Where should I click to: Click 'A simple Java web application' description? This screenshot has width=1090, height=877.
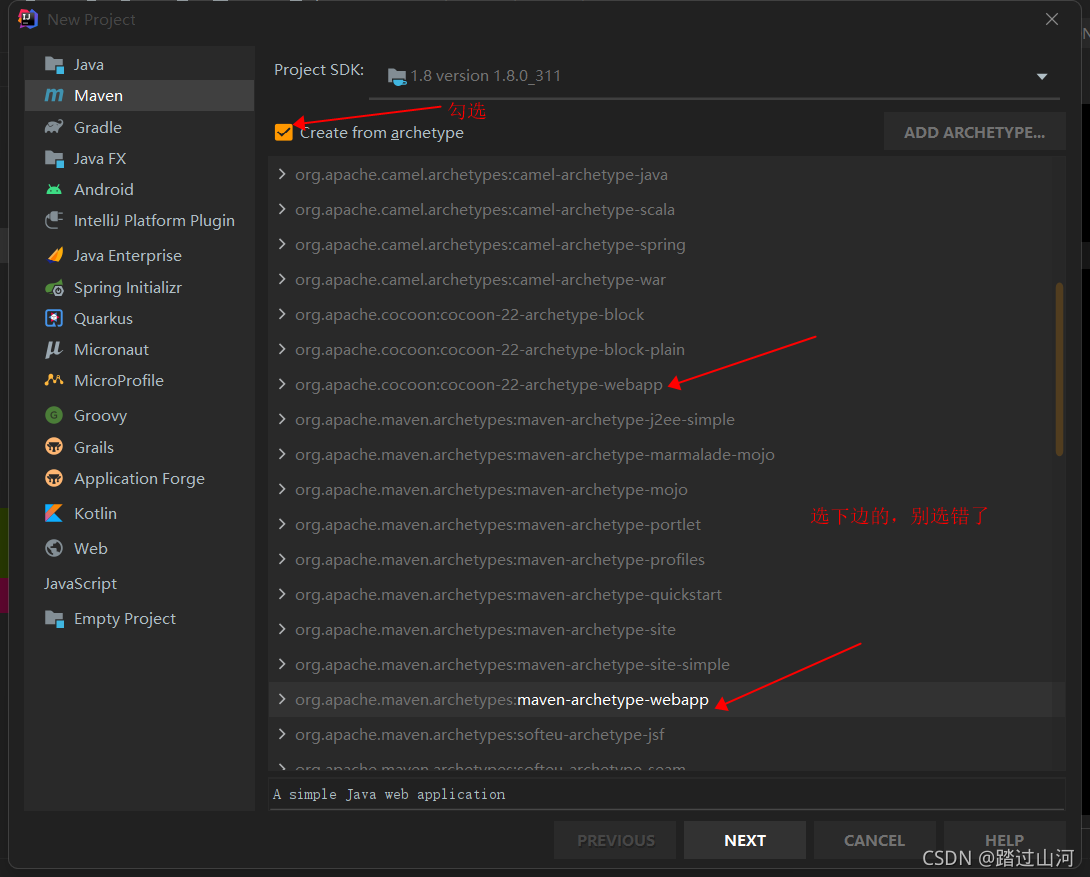coord(389,794)
